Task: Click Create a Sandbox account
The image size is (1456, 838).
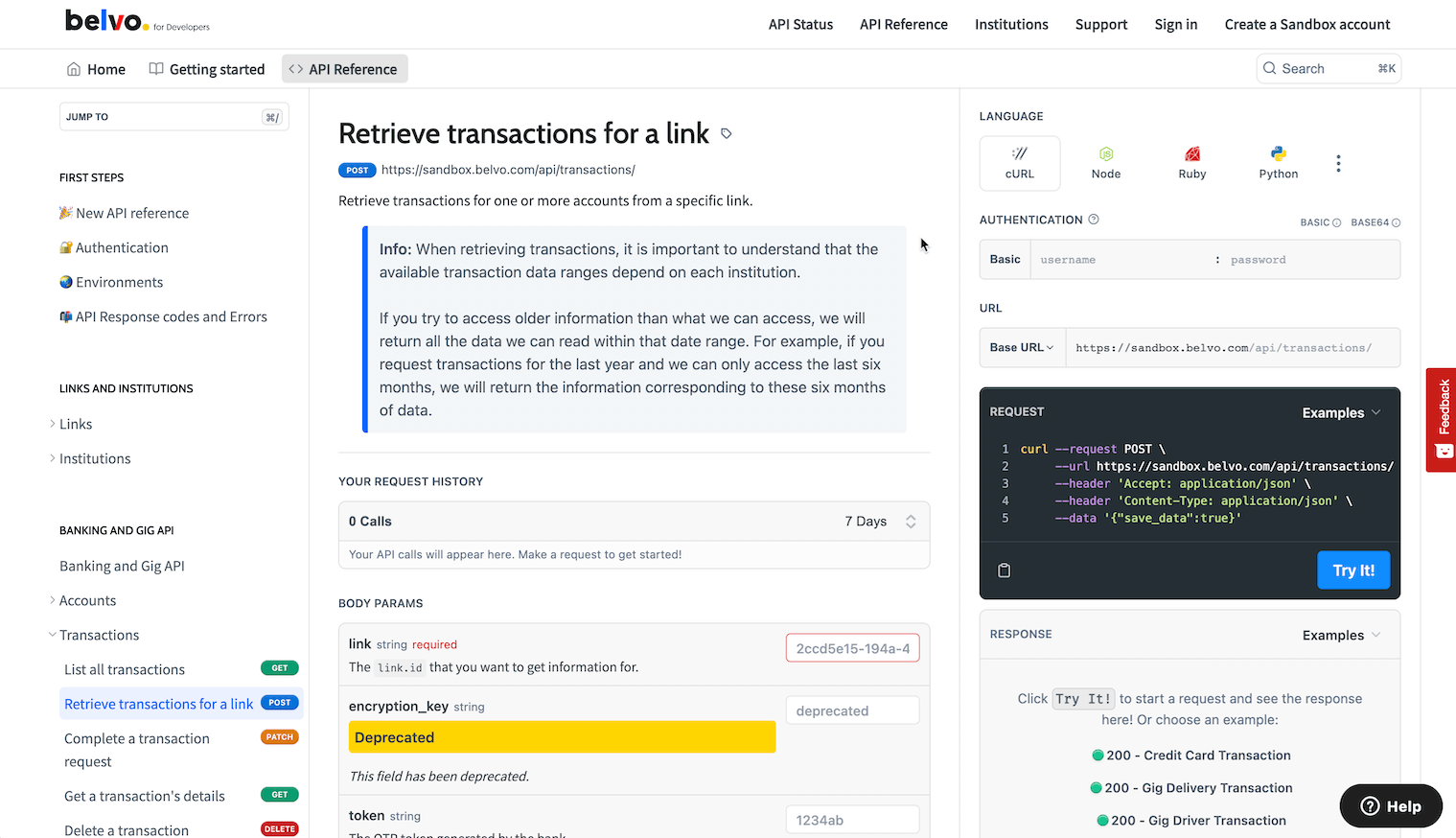Action: pos(1307,24)
